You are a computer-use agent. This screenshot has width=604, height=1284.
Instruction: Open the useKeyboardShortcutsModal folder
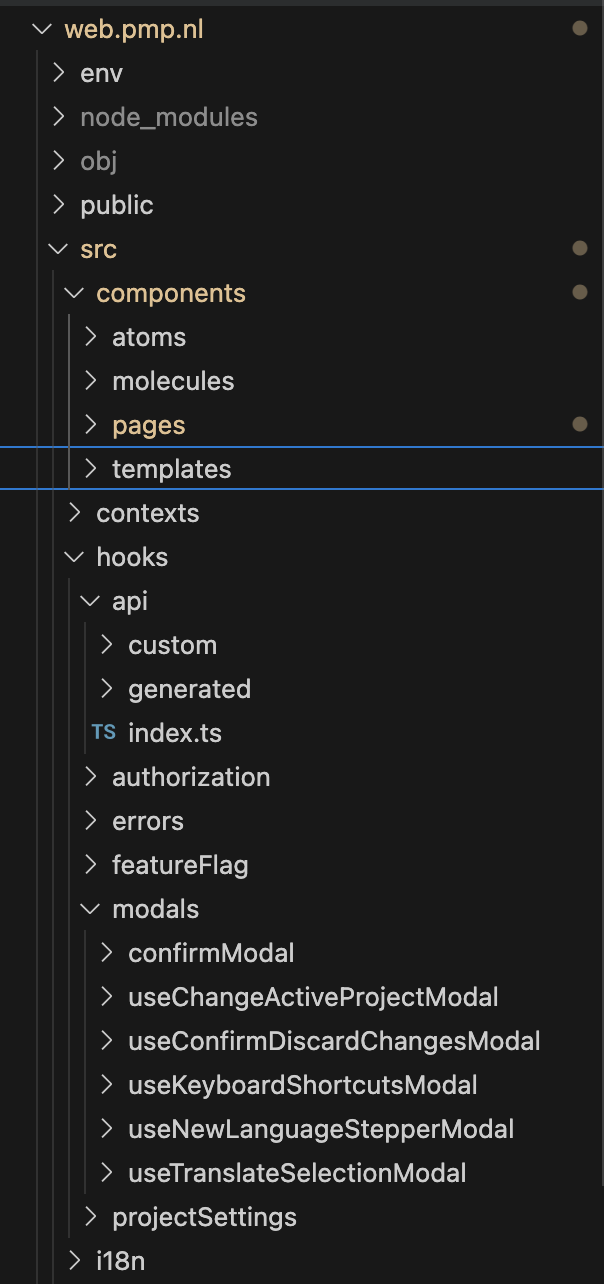302,1085
